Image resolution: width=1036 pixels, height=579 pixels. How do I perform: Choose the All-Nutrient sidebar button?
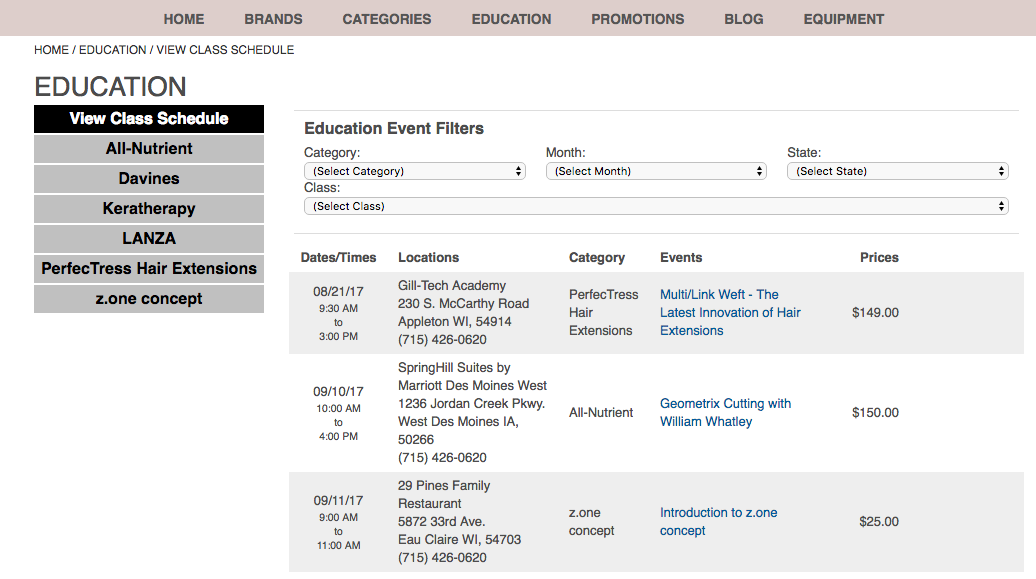tap(149, 149)
